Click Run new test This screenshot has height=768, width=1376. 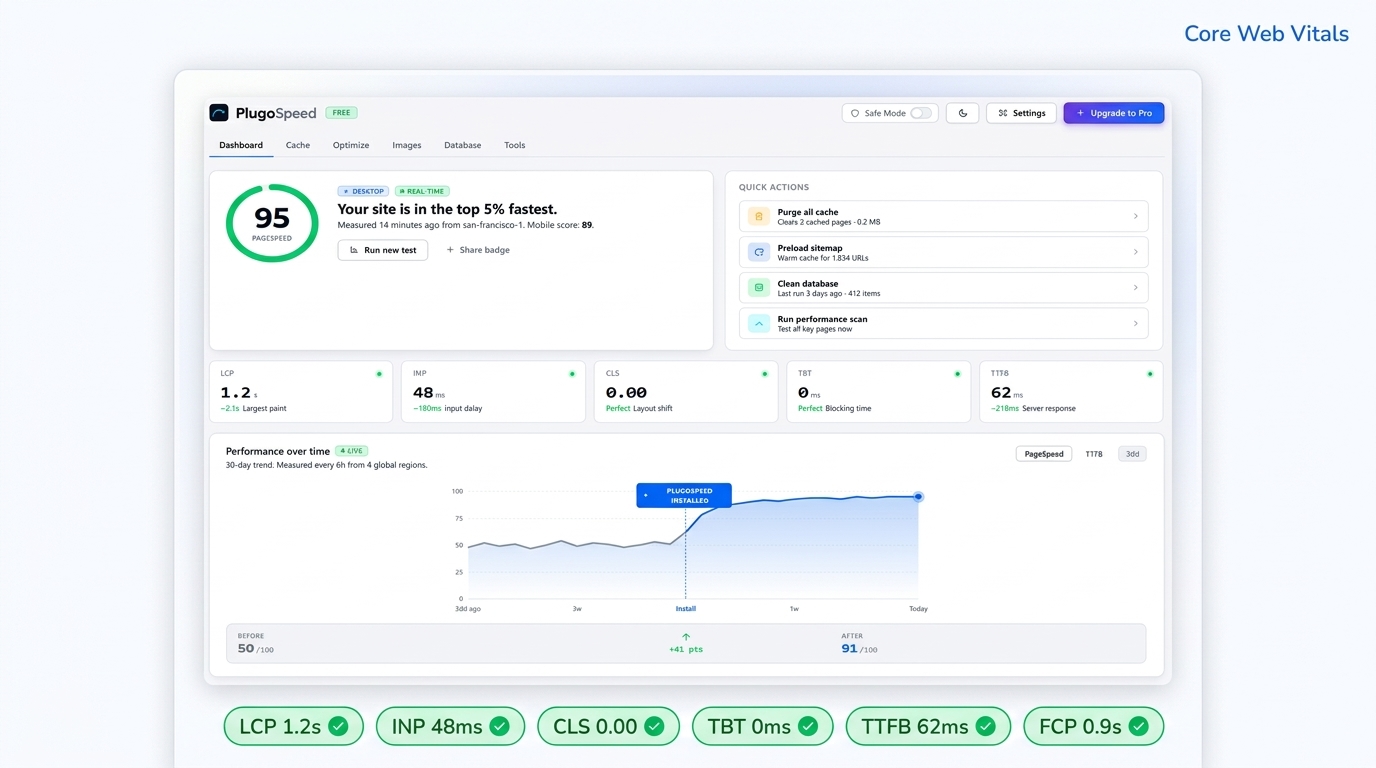tap(383, 250)
